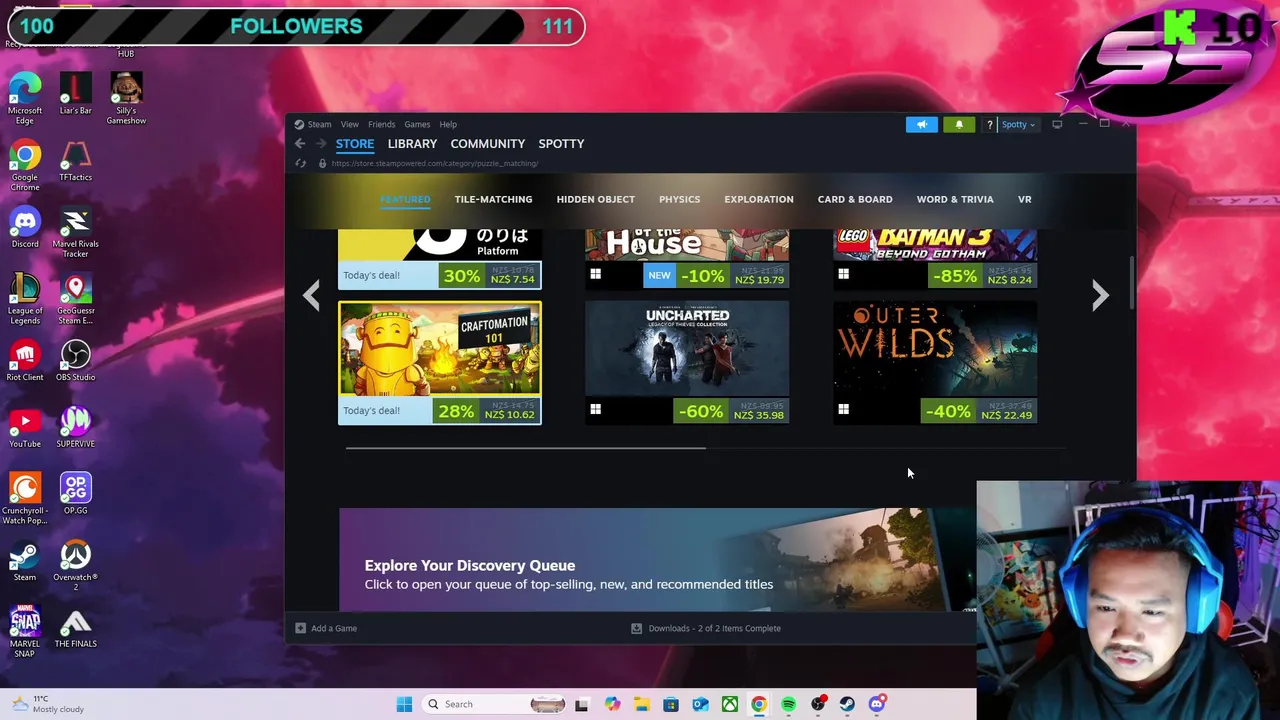The image size is (1280, 720).
Task: Show next carousel page with right arrow
Action: pyautogui.click(x=1100, y=295)
